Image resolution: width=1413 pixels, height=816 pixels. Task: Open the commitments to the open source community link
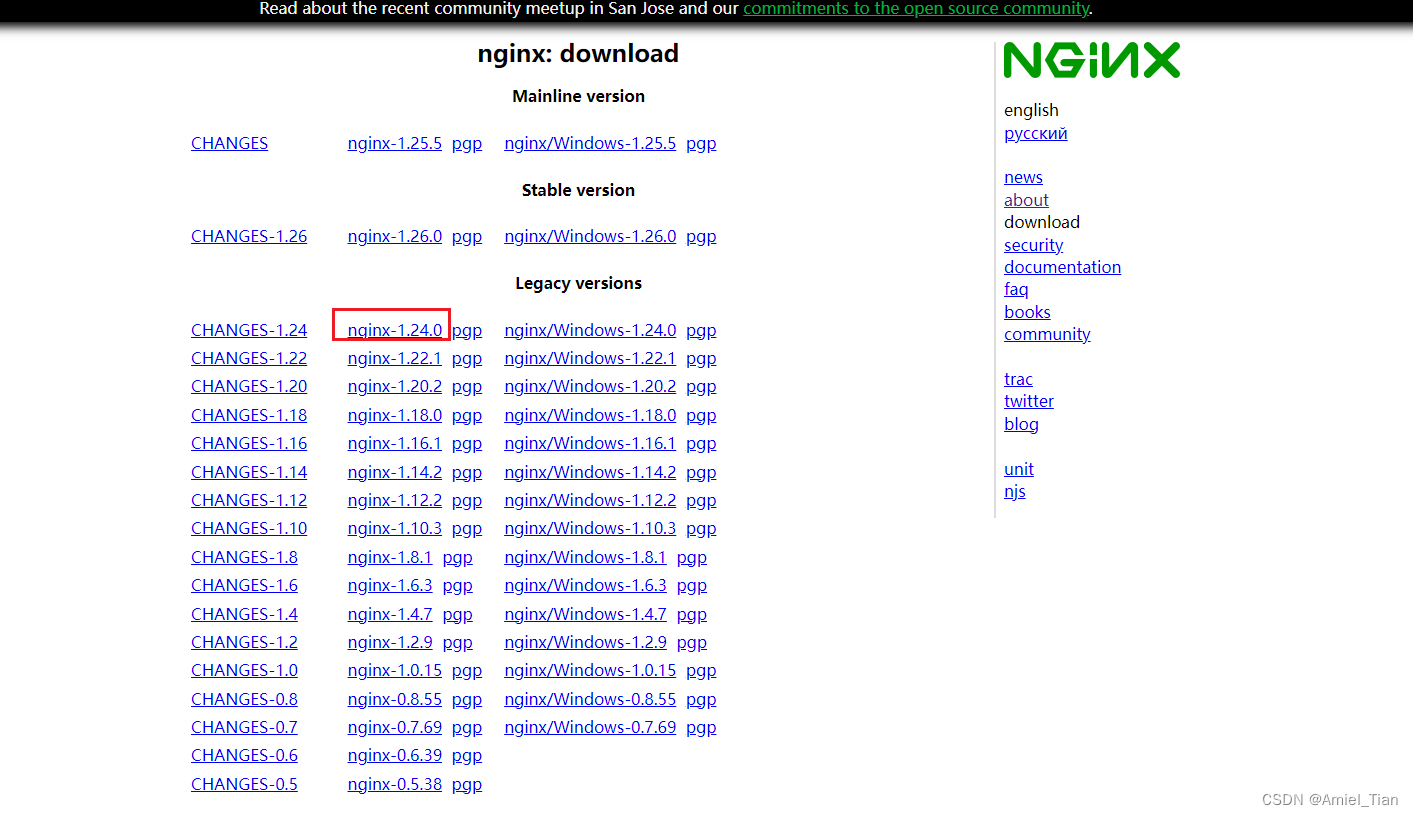point(915,9)
